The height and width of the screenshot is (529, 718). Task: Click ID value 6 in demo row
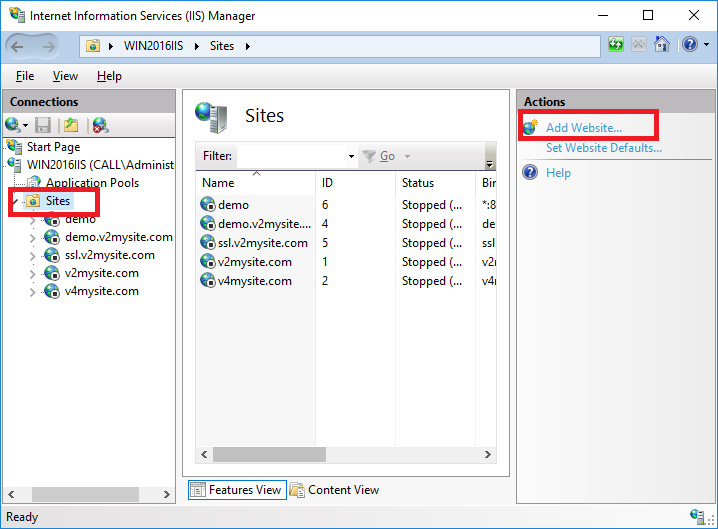(x=325, y=204)
